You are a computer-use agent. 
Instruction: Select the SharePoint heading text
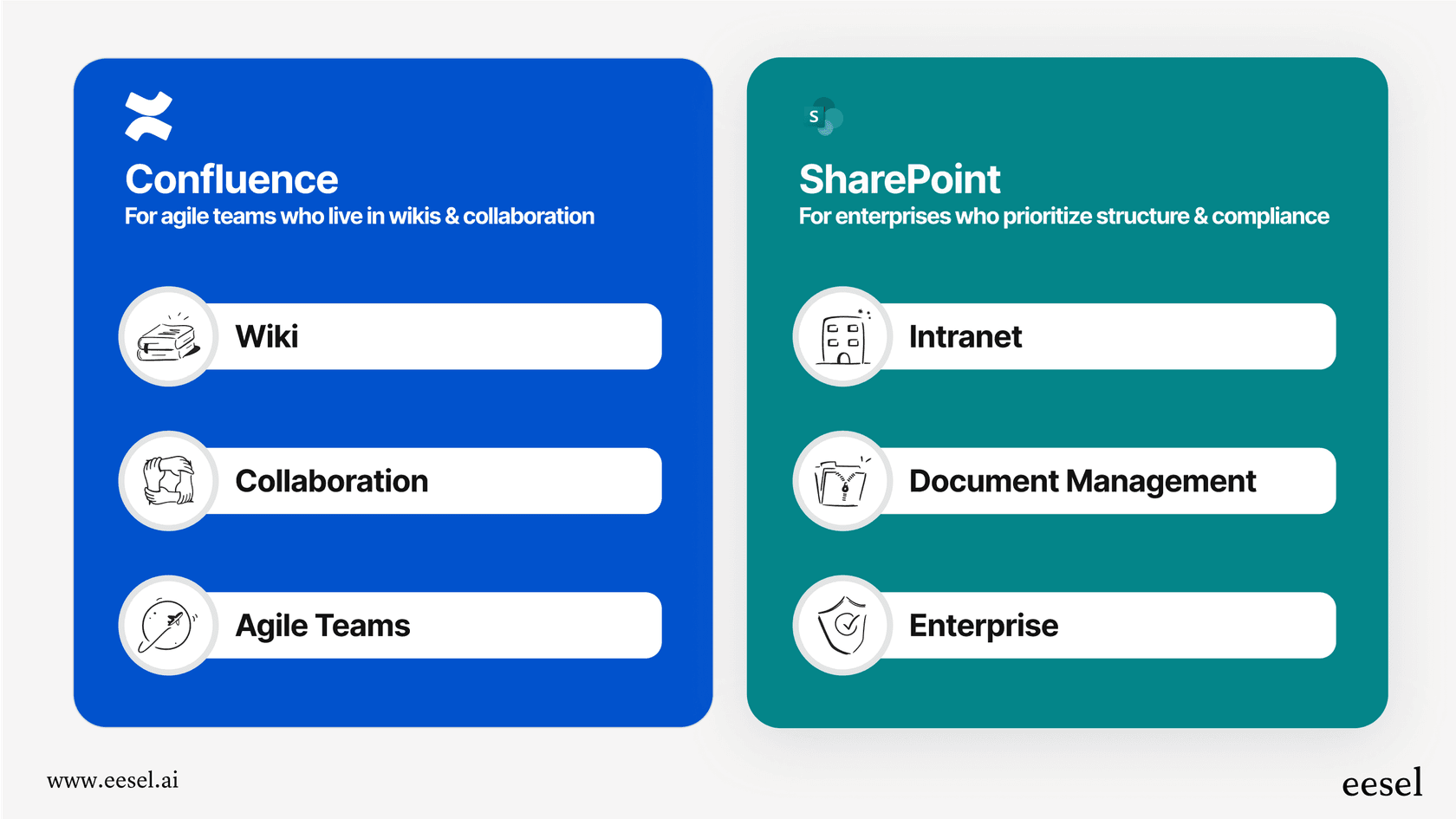coord(899,179)
